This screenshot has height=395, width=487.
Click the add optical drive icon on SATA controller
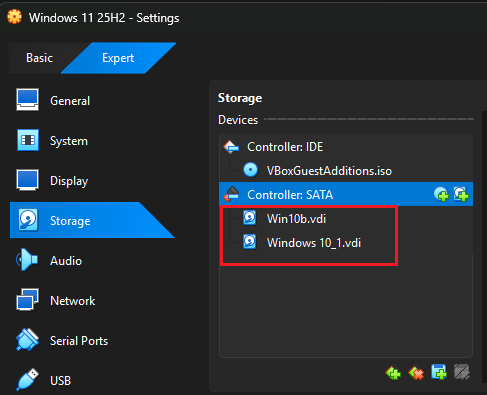coord(441,194)
